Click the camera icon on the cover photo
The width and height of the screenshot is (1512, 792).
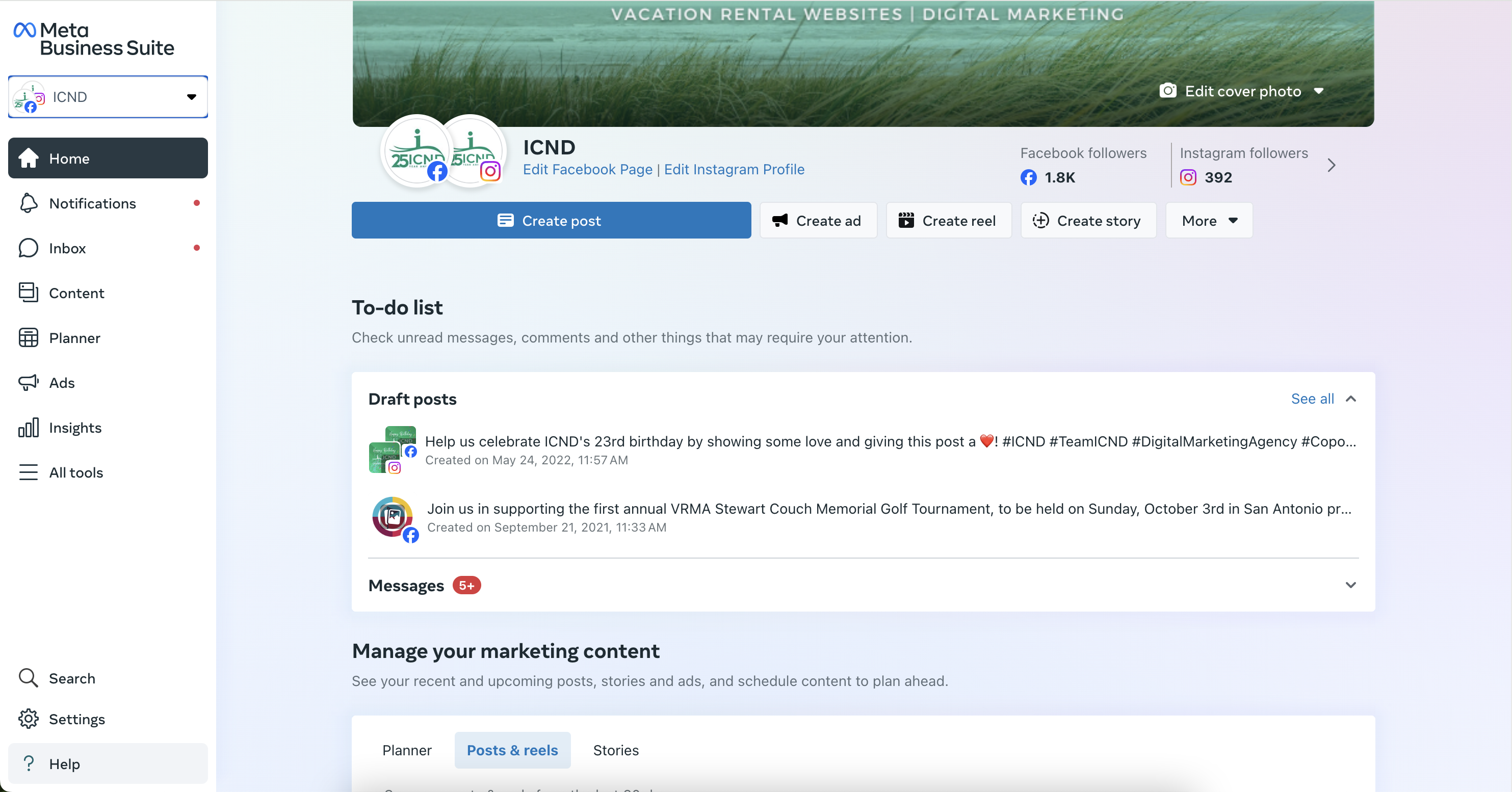click(1168, 91)
